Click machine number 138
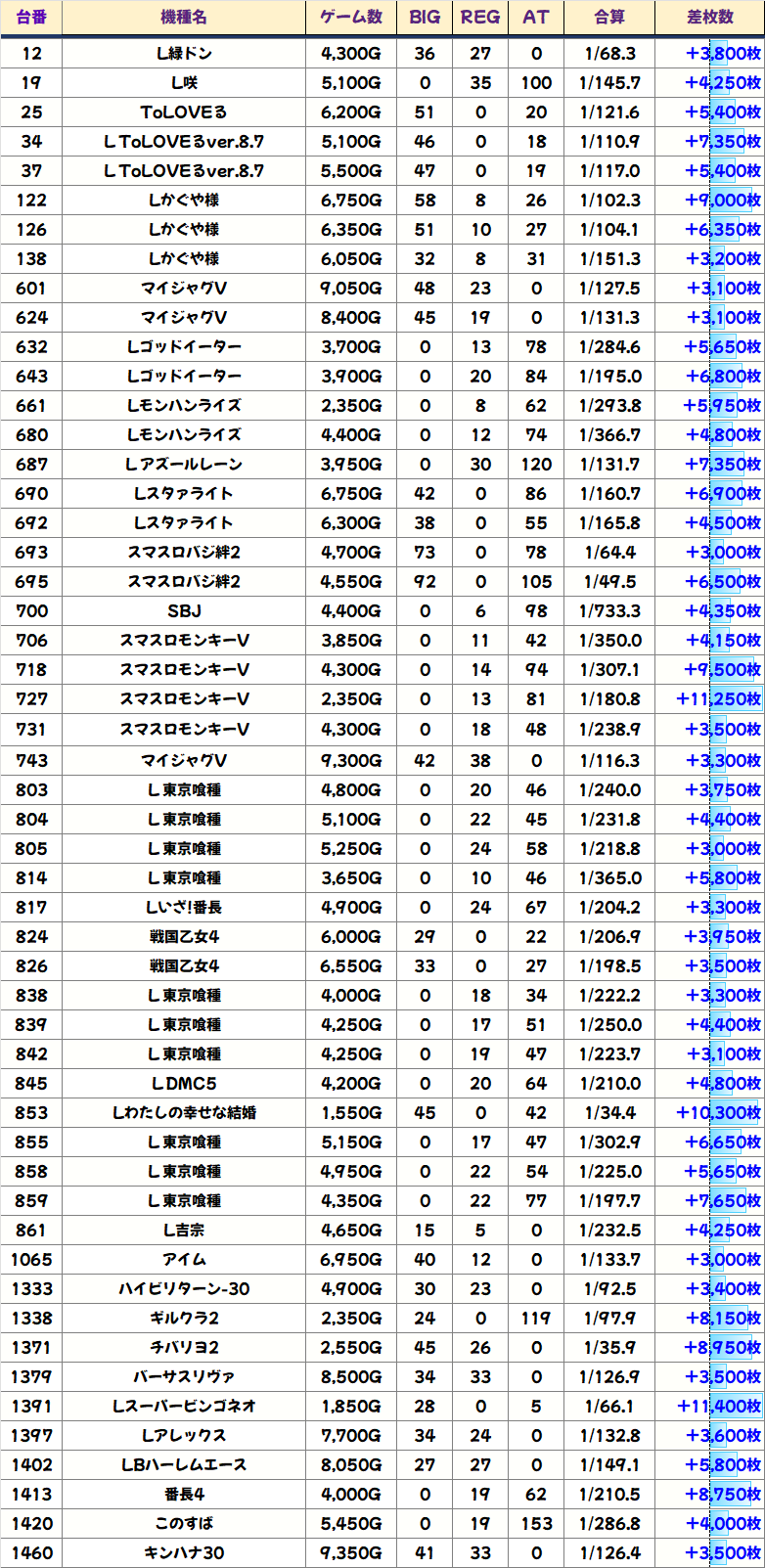Image resolution: width=765 pixels, height=1568 pixels. (x=31, y=259)
